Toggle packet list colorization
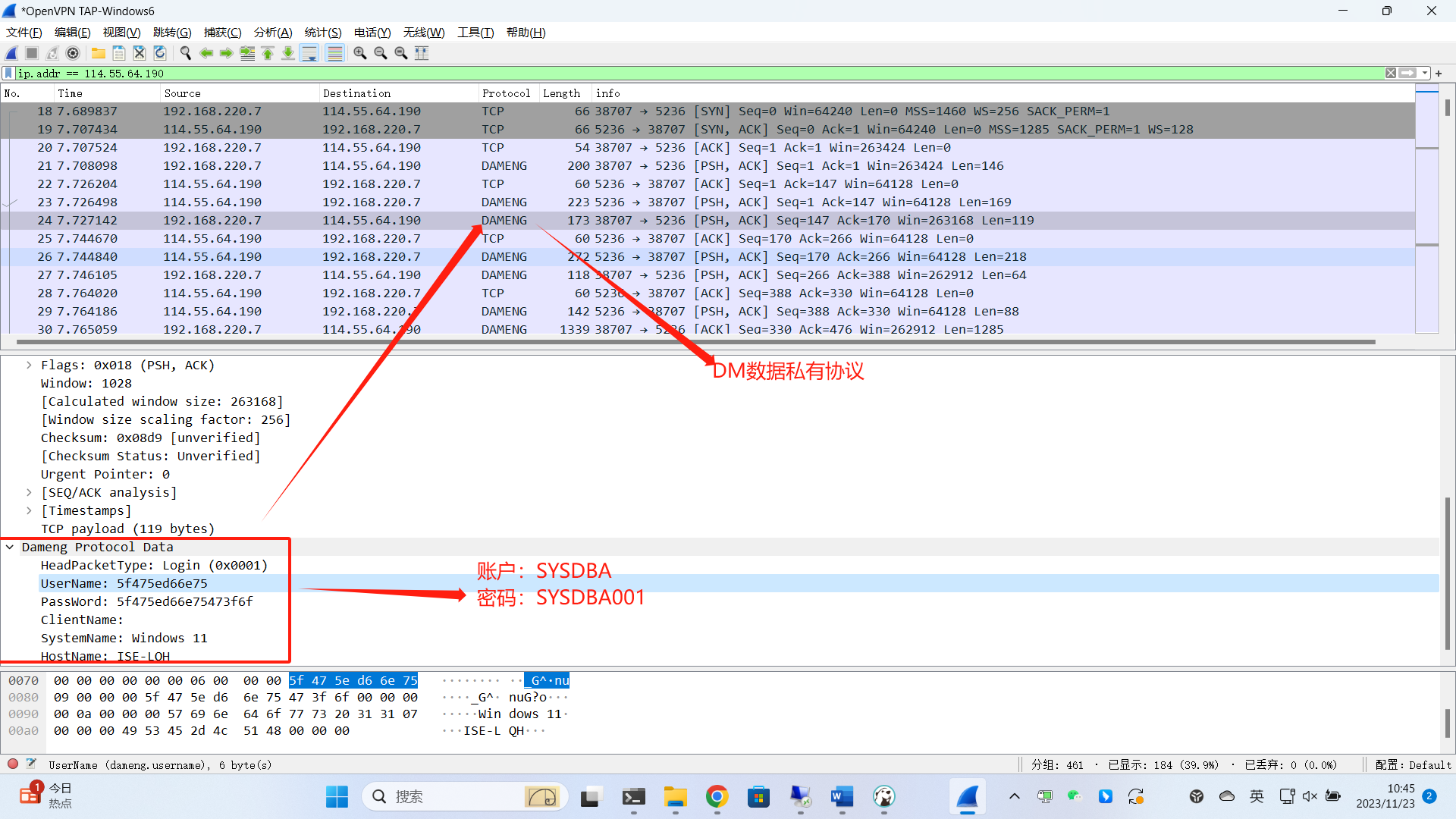Image resolution: width=1456 pixels, height=819 pixels. click(x=334, y=53)
